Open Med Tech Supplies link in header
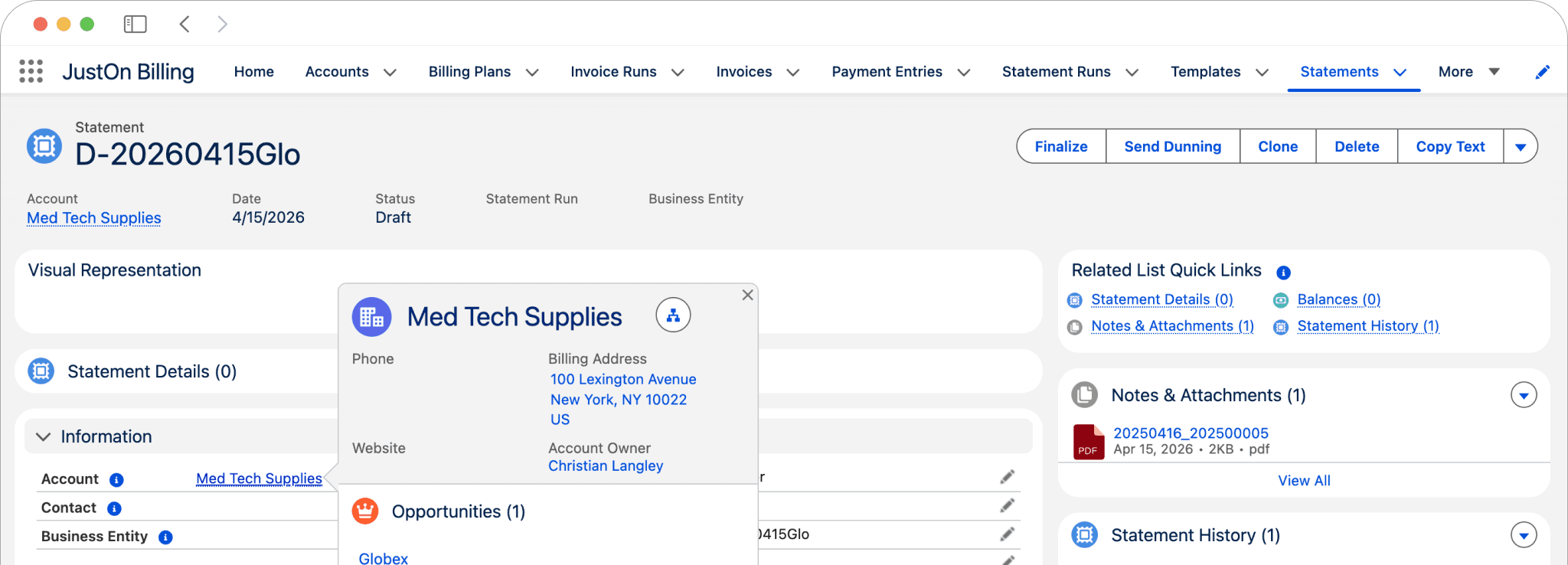 tap(94, 218)
